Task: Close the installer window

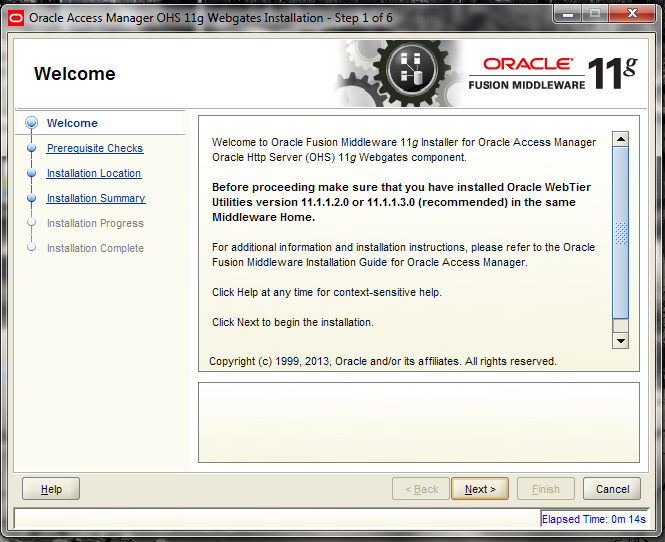Action: (x=632, y=14)
